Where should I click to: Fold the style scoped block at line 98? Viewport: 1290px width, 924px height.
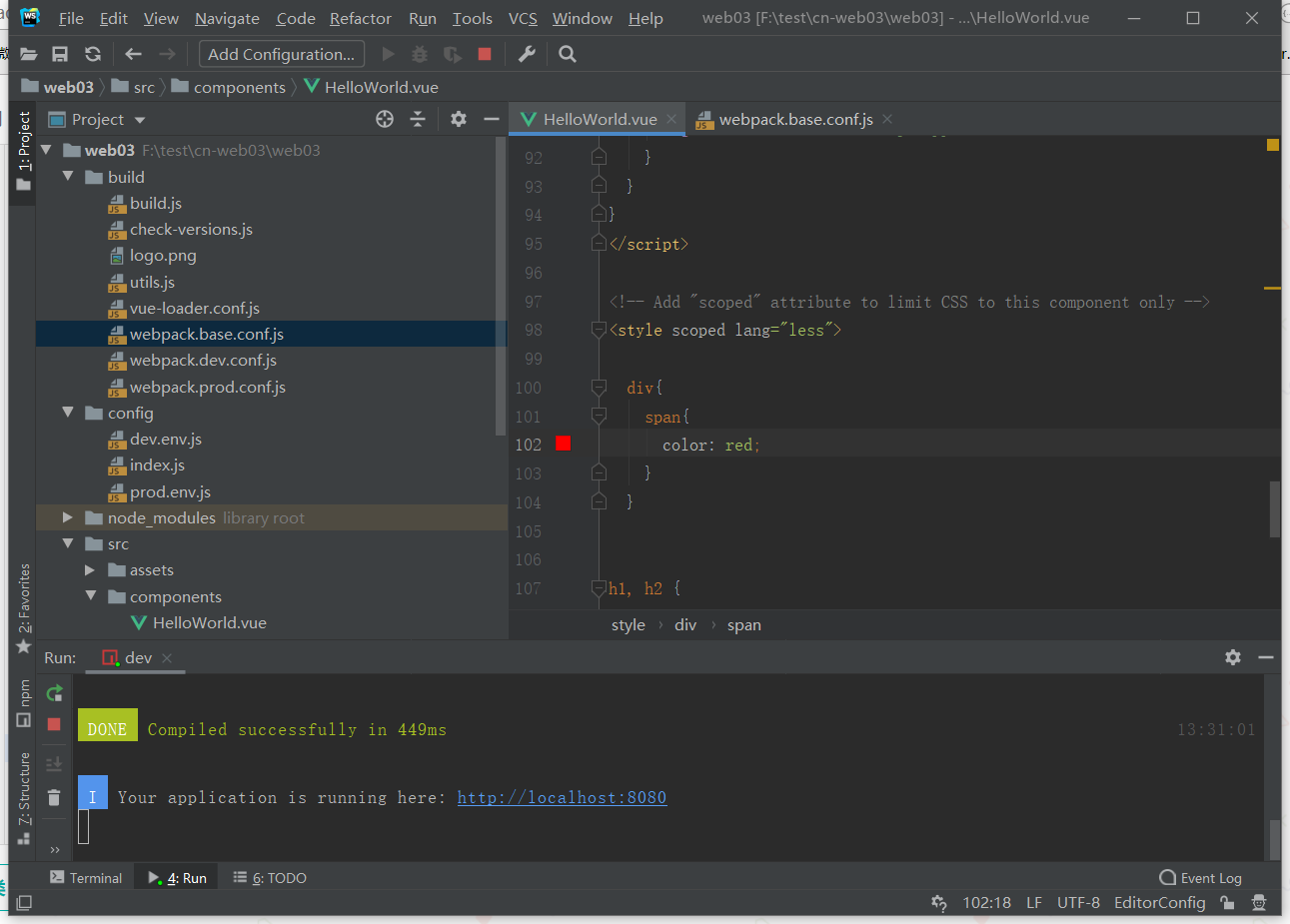(599, 330)
